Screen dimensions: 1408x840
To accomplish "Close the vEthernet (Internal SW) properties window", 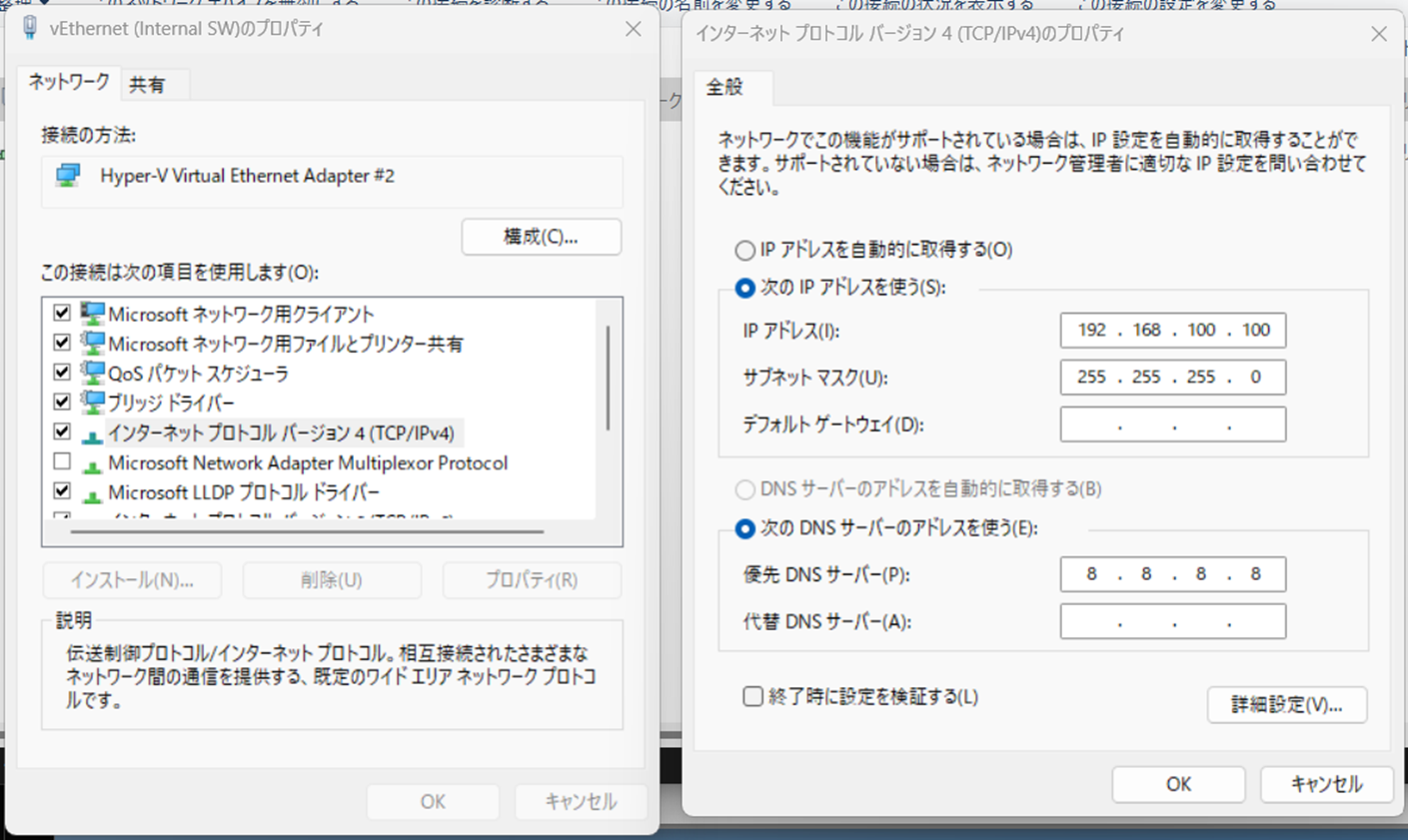I will pos(634,29).
